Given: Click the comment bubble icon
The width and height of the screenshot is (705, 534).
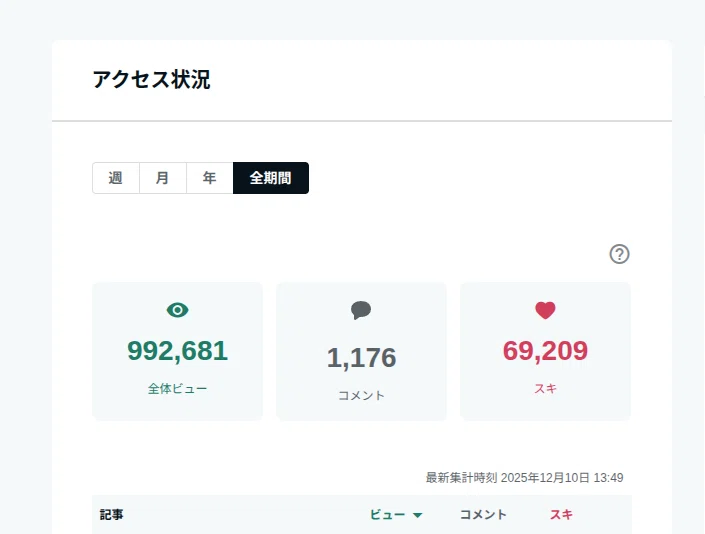Looking at the screenshot, I should click(x=361, y=311).
